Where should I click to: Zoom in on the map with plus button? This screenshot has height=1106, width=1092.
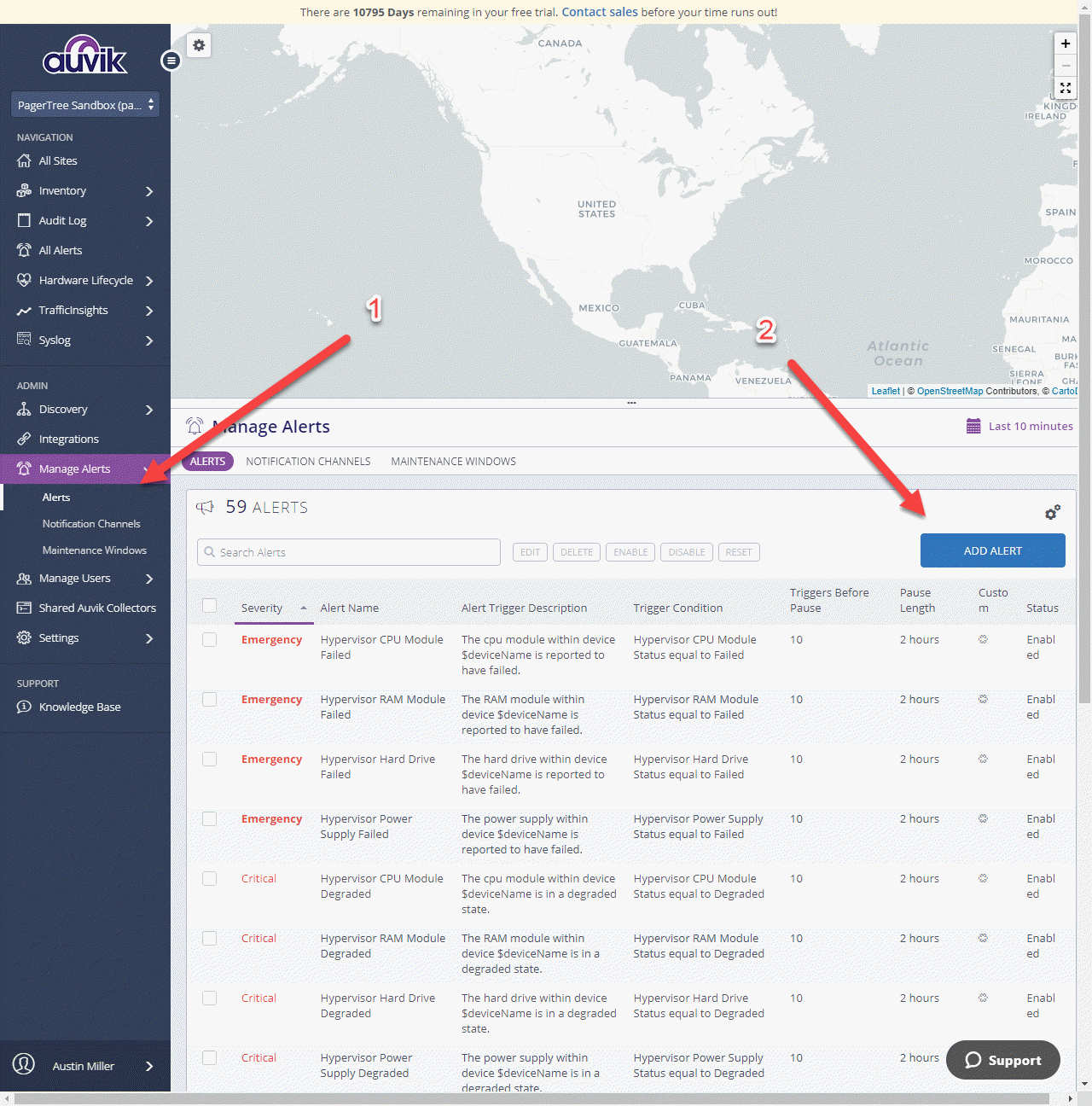(x=1065, y=44)
